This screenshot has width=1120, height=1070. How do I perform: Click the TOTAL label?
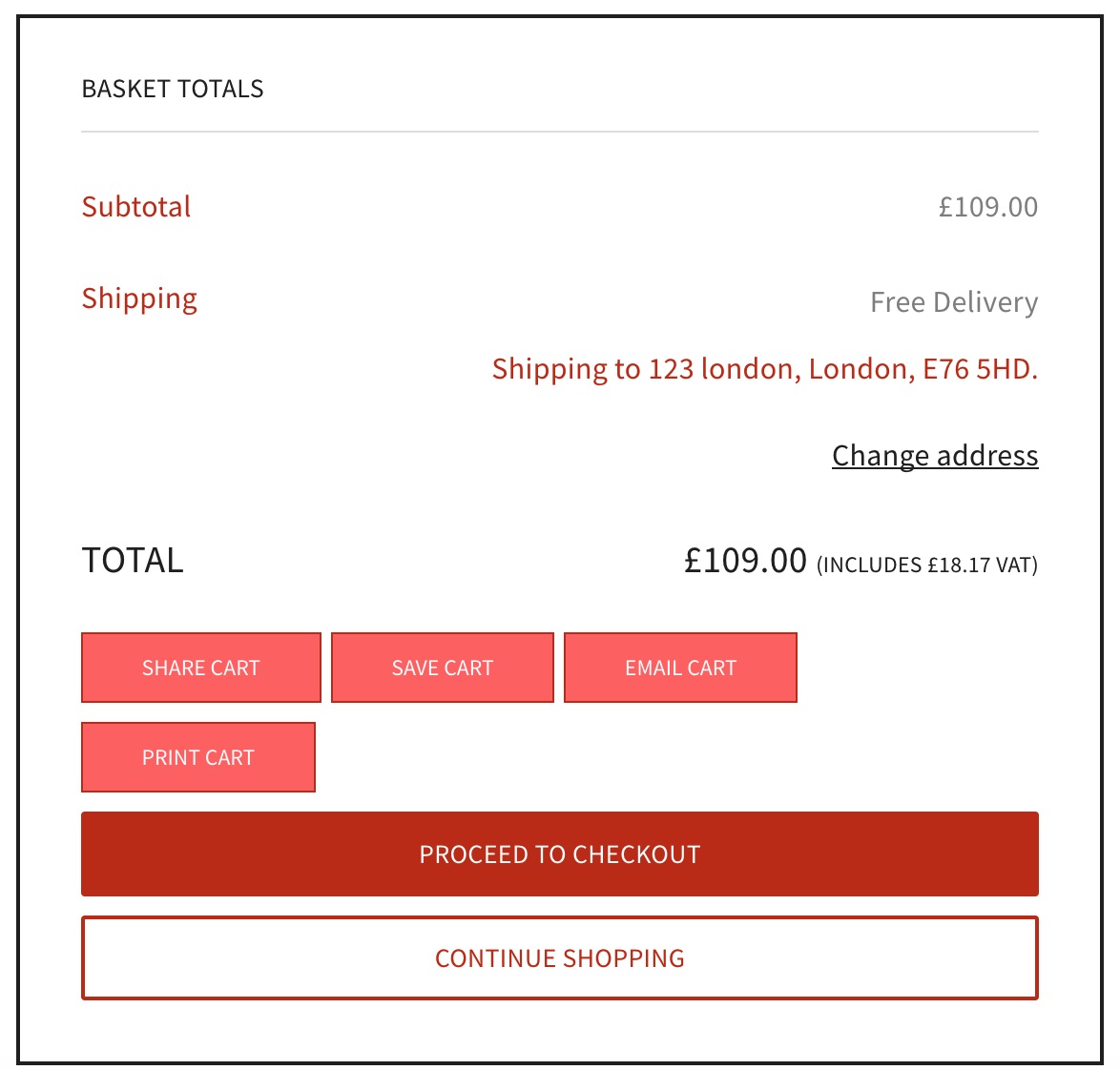pos(133,560)
